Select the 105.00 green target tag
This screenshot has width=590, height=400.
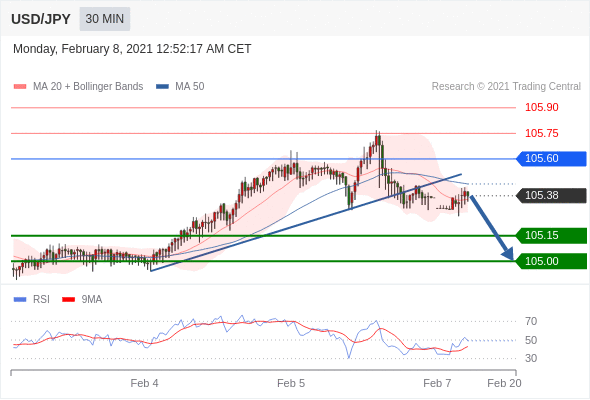point(551,261)
